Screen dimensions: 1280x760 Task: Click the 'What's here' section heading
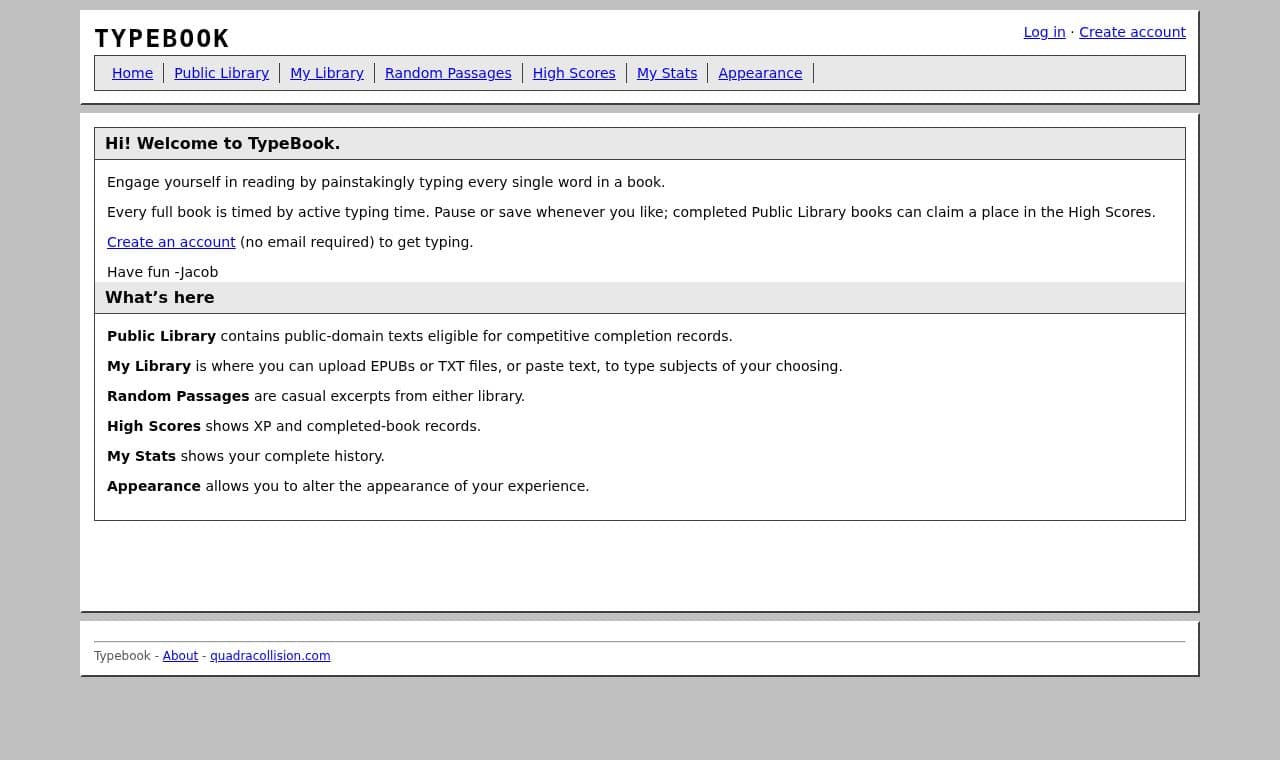click(159, 297)
